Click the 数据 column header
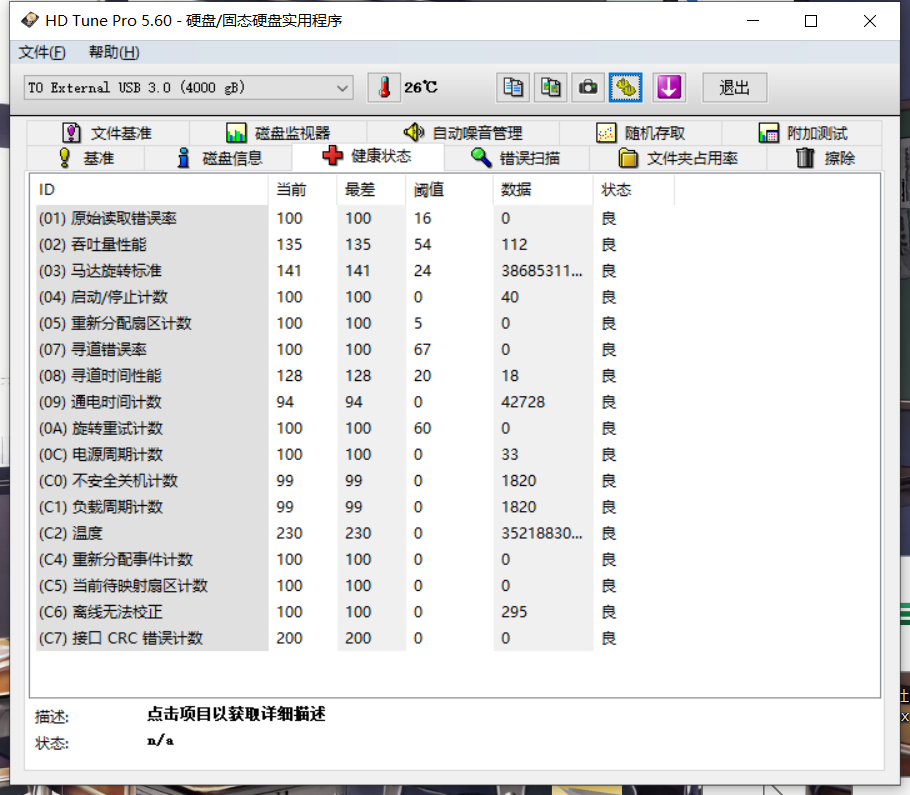The height and width of the screenshot is (795, 910). coord(517,190)
